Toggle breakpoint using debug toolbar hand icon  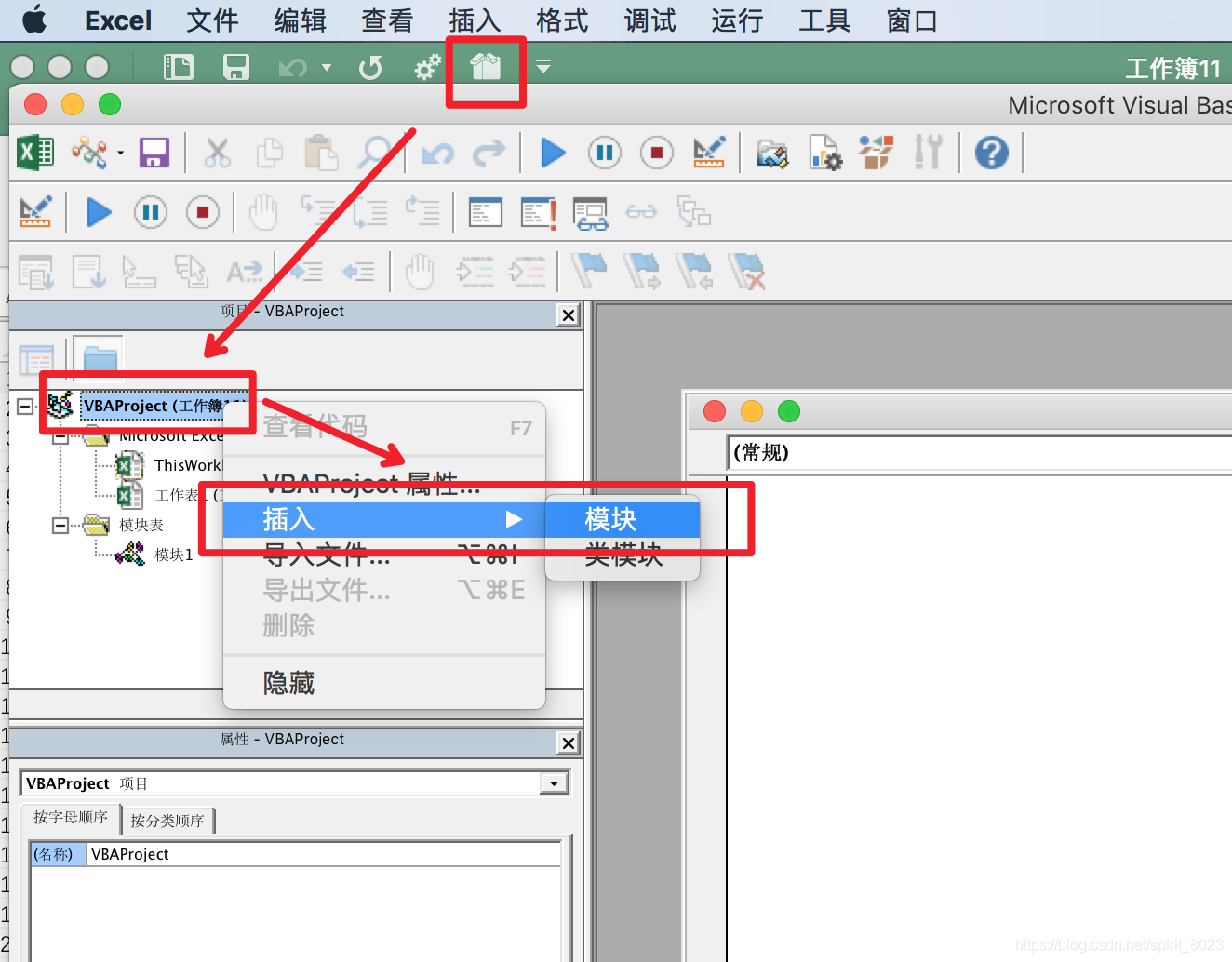(x=263, y=212)
